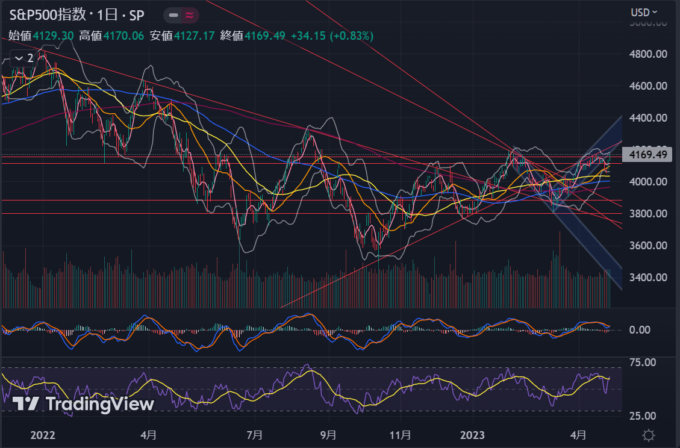
Task: Open the USD currency dropdown
Action: (x=643, y=12)
